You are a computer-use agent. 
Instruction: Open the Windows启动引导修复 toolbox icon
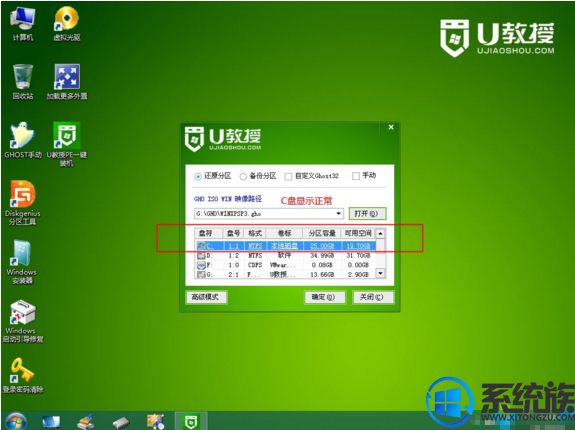[x=23, y=321]
